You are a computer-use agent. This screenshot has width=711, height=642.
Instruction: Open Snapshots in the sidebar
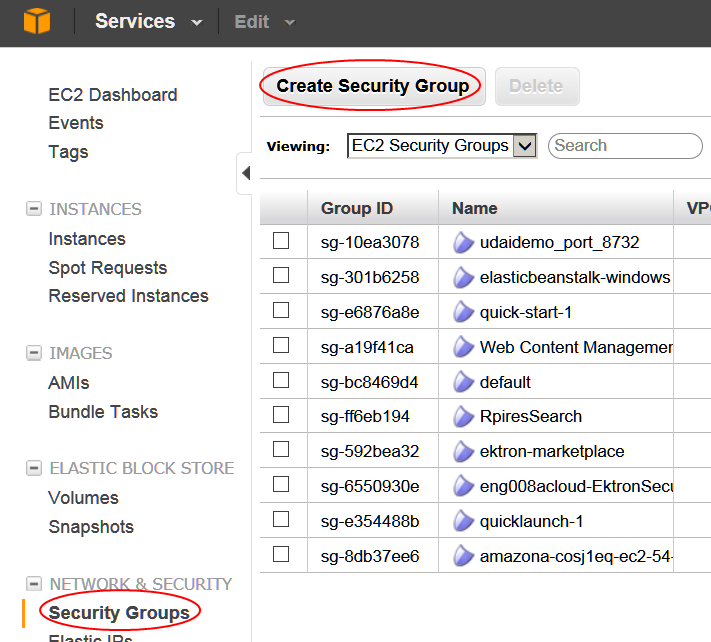point(91,527)
